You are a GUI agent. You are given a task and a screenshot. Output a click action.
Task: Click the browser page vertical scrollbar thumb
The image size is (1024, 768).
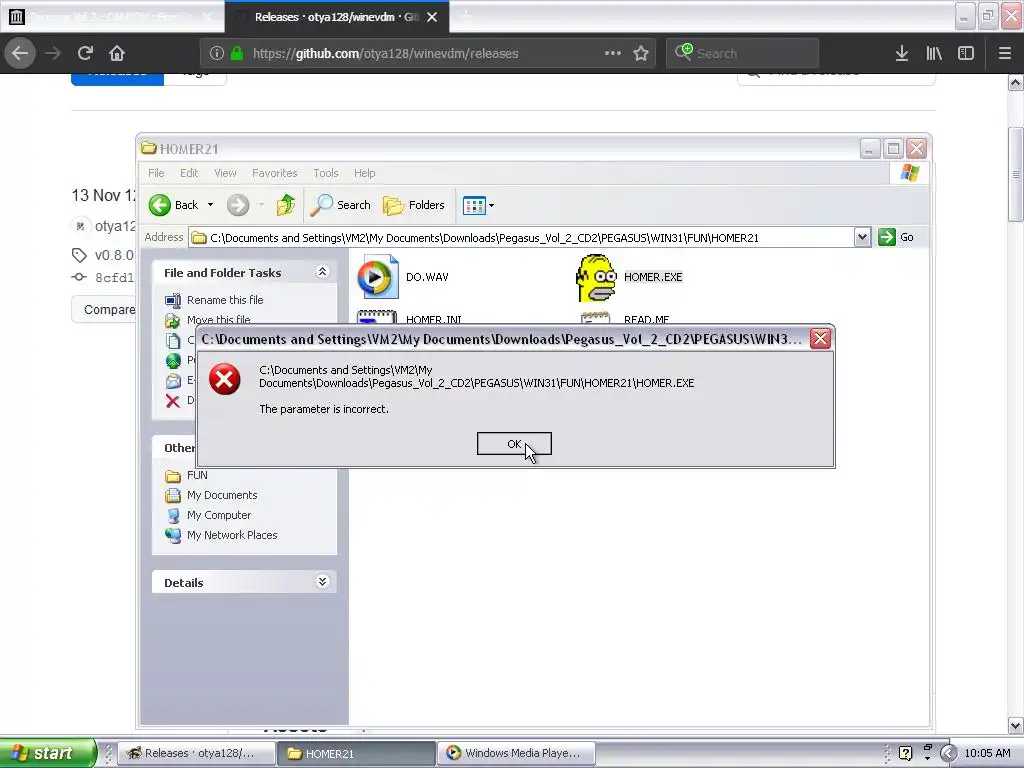[1016, 174]
